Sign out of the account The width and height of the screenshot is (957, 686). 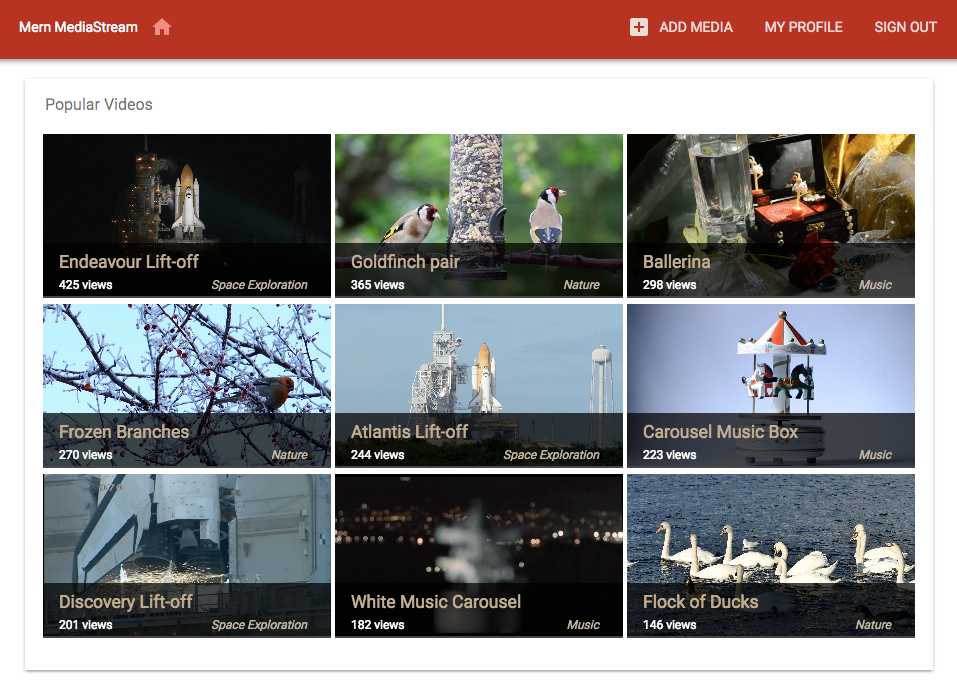[x=905, y=28]
